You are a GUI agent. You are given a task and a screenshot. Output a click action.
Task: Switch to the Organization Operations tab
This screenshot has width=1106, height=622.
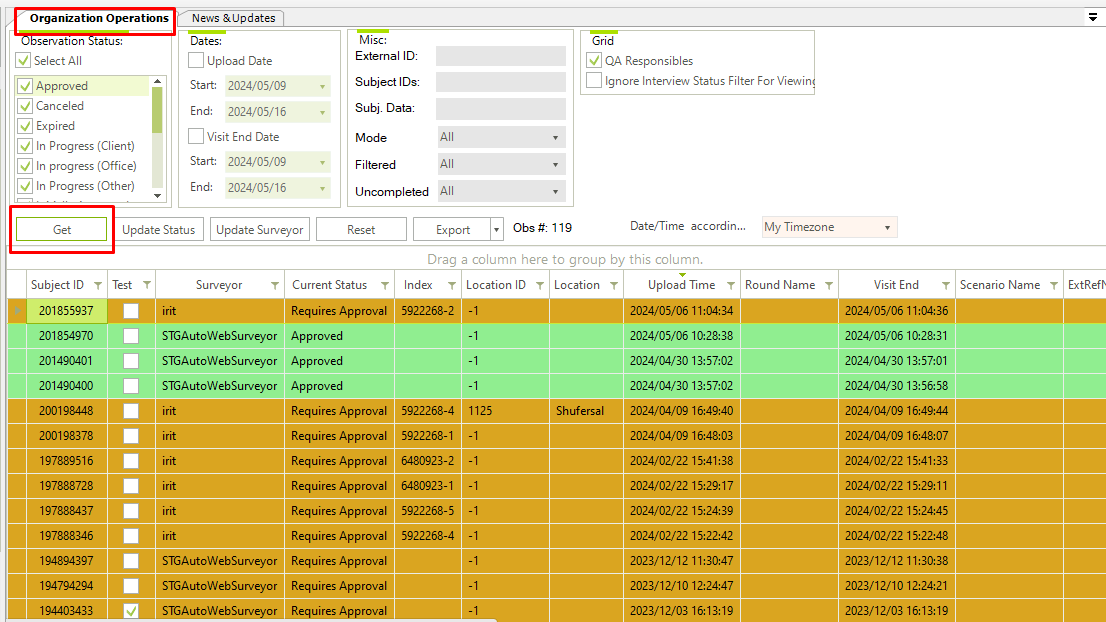click(x=99, y=18)
